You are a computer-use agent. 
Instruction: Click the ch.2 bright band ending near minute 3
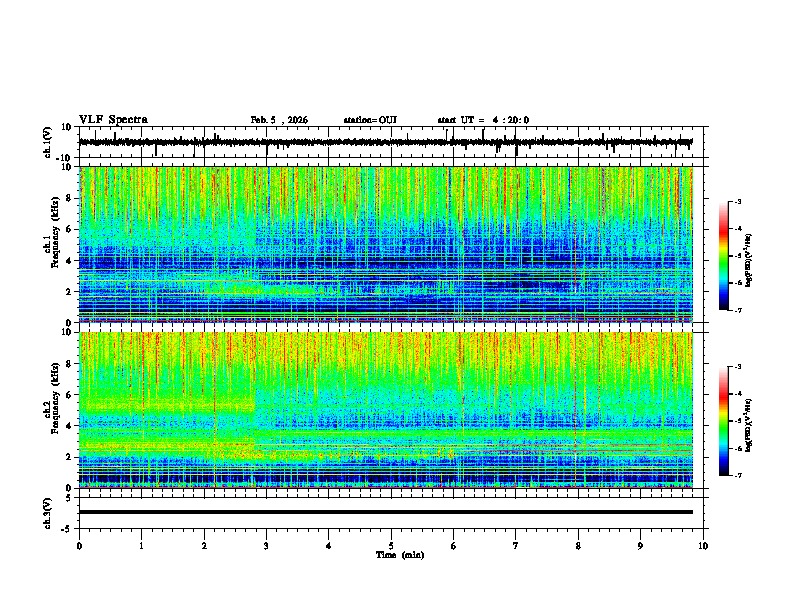coord(167,405)
